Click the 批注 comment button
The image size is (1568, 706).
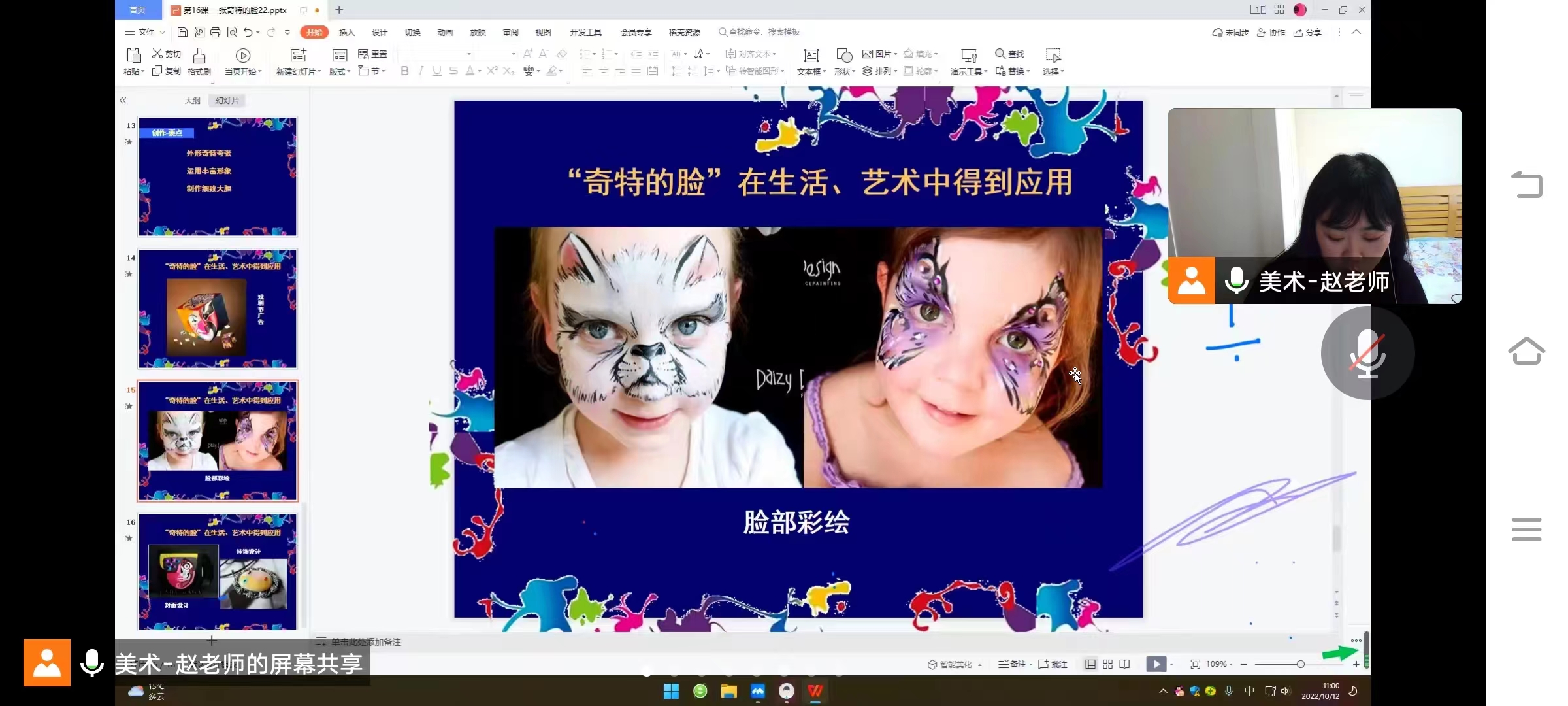pos(1053,664)
